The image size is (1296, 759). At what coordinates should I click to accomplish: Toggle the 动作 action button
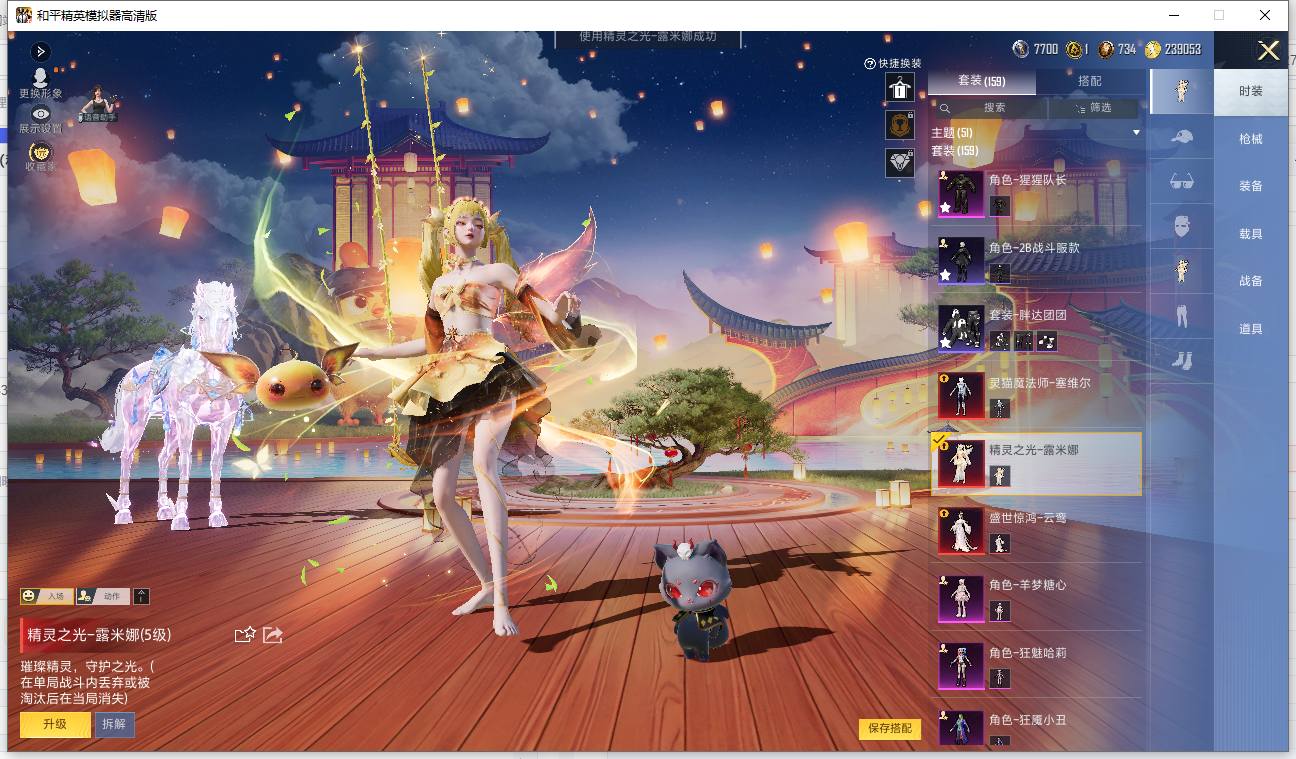click(x=103, y=596)
